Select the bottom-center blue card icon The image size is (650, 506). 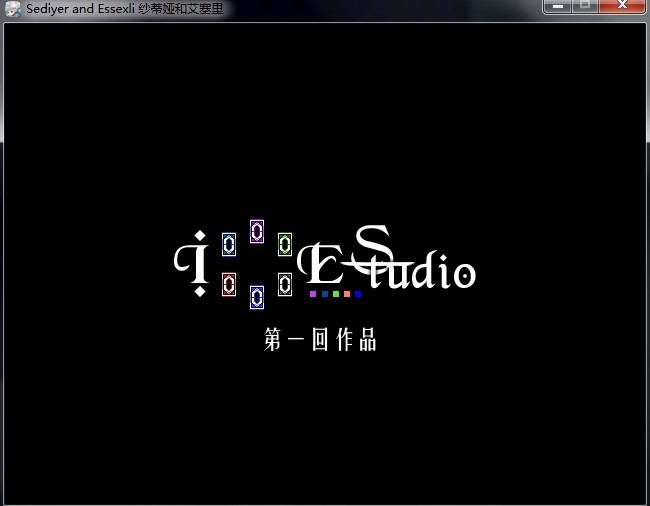coord(257,297)
